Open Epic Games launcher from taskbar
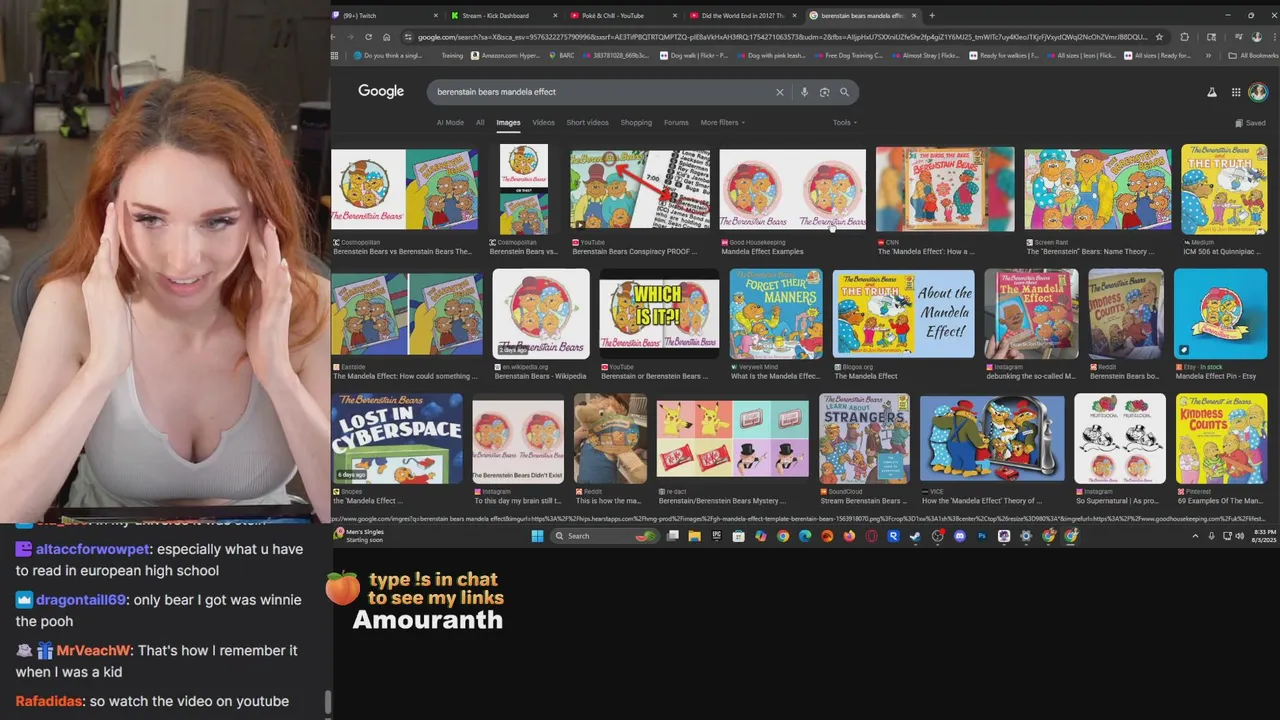Image resolution: width=1280 pixels, height=720 pixels. click(x=716, y=536)
